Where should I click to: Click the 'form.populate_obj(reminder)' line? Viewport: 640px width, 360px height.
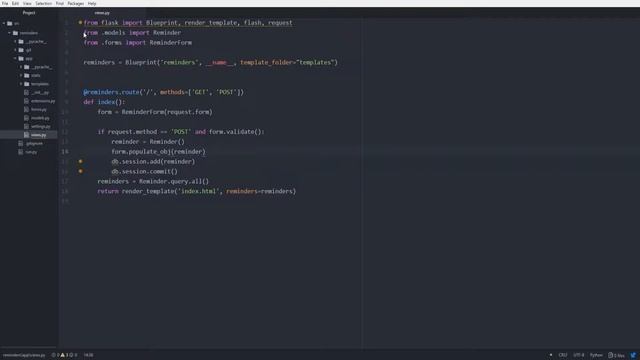(158, 151)
